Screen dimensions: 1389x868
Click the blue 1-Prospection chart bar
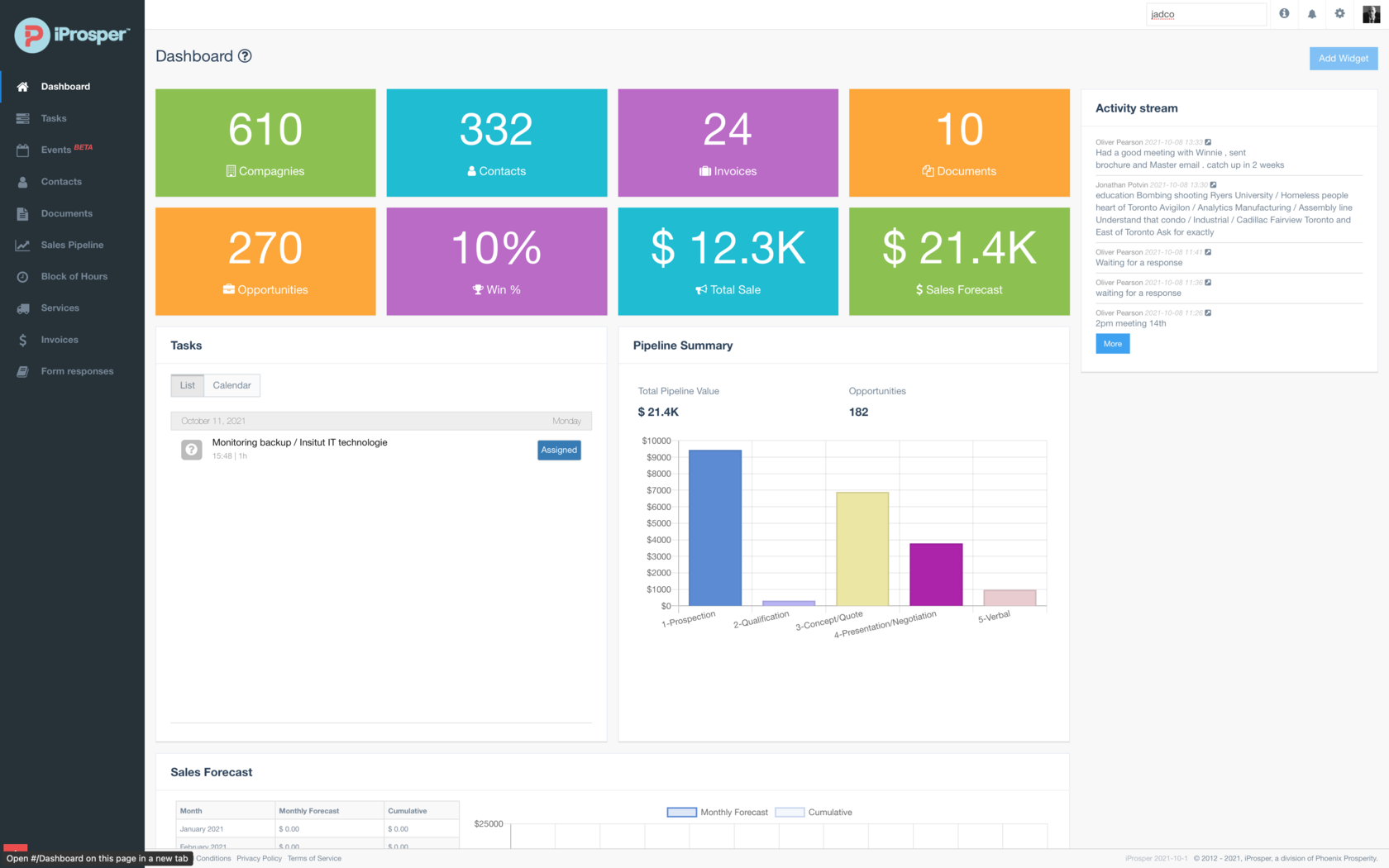click(715, 528)
